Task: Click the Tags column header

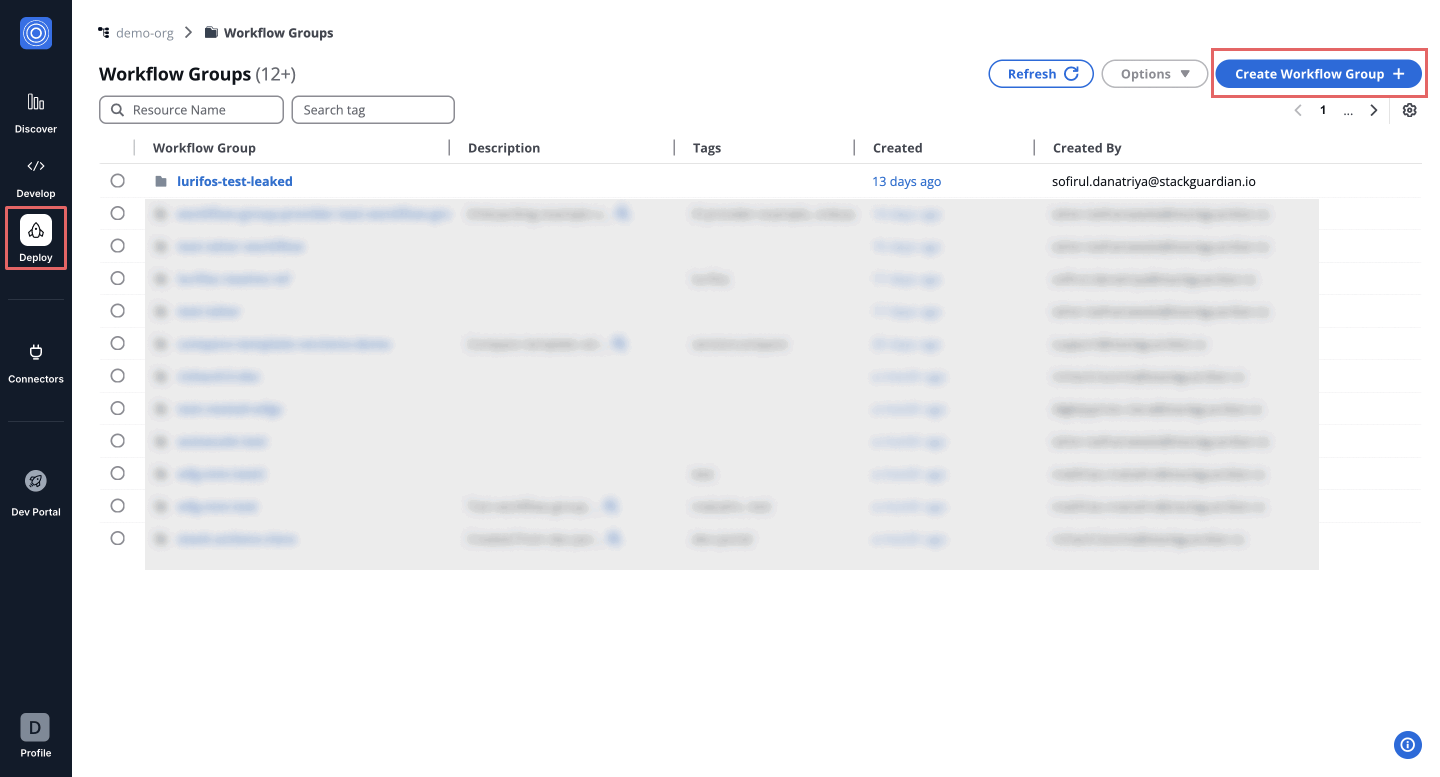Action: point(707,148)
